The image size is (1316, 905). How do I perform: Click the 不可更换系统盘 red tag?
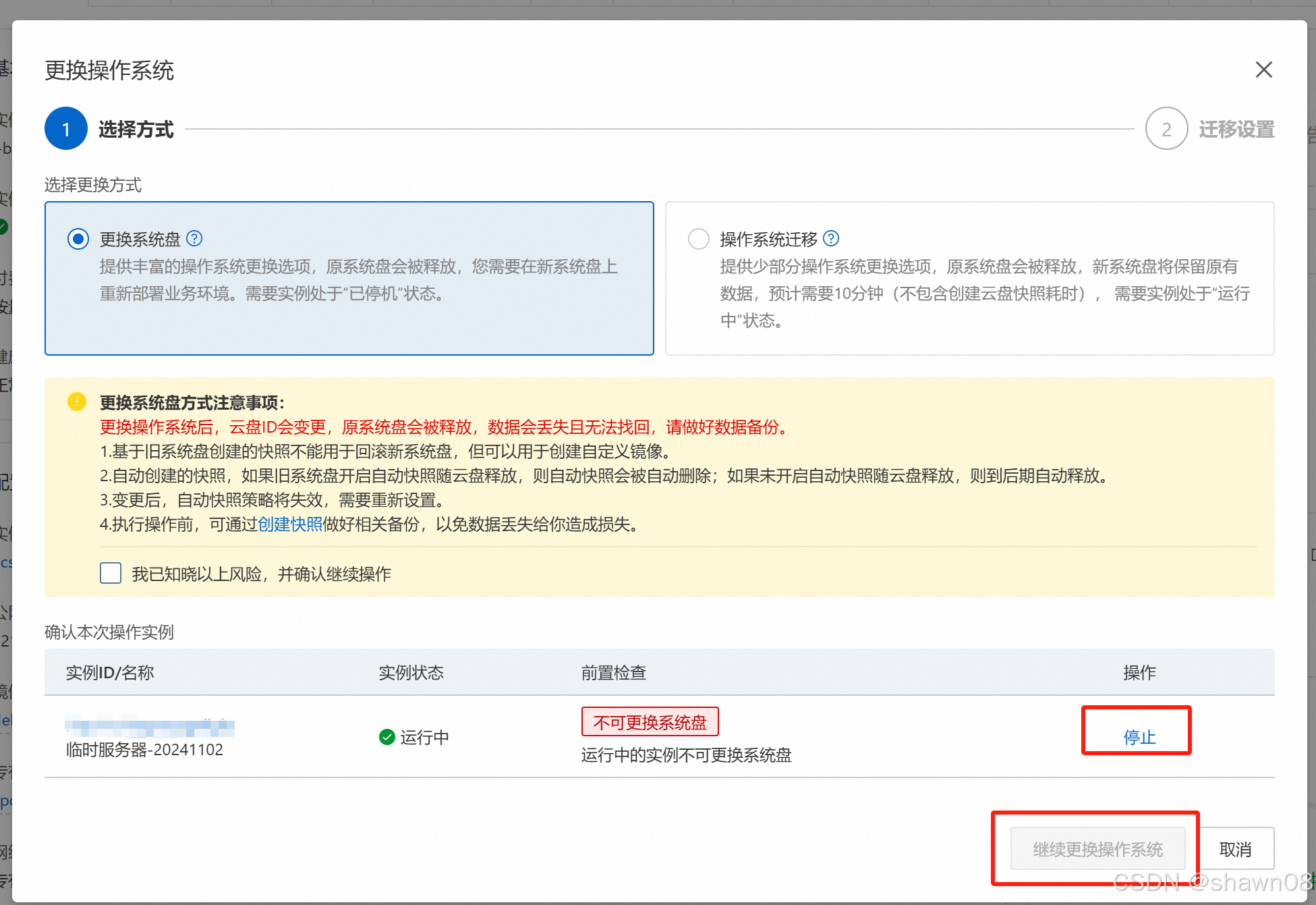[x=650, y=722]
